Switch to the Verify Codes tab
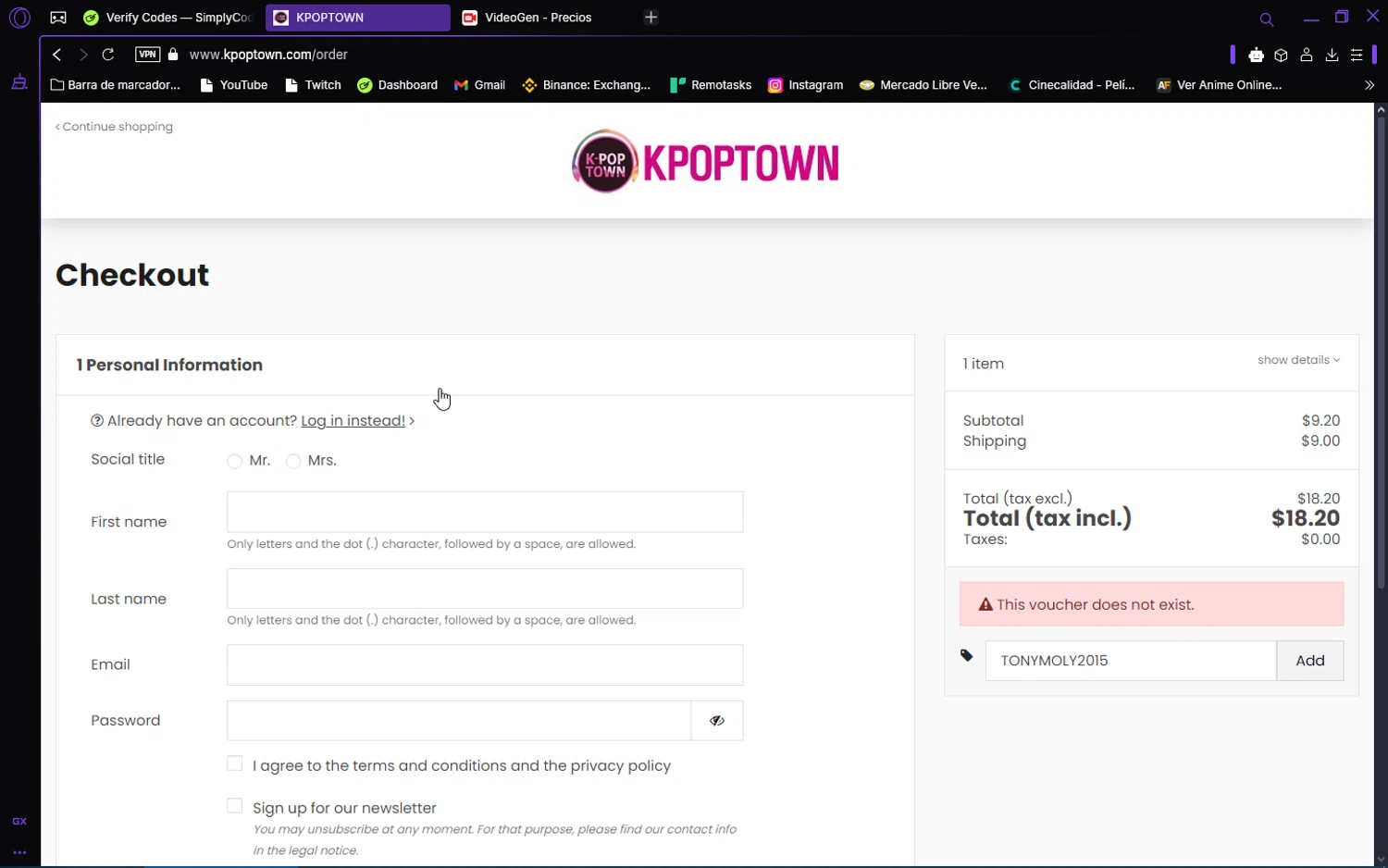 pos(168,18)
